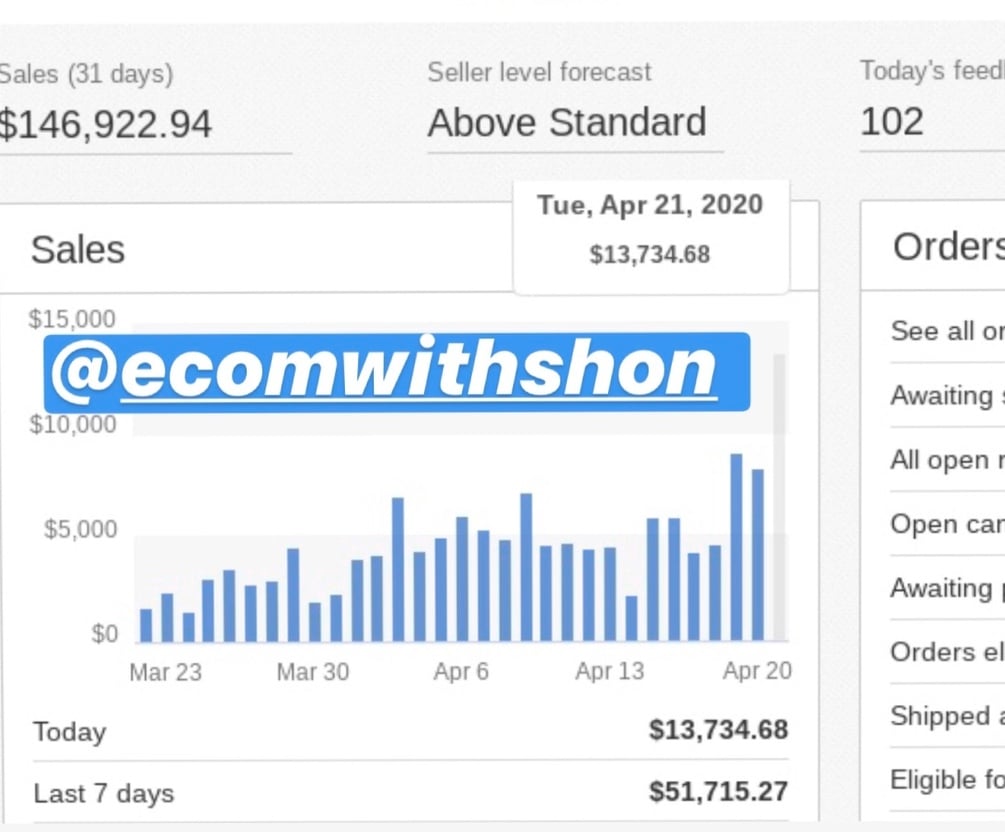View All open returns
This screenshot has width=1005, height=832.
tap(945, 460)
